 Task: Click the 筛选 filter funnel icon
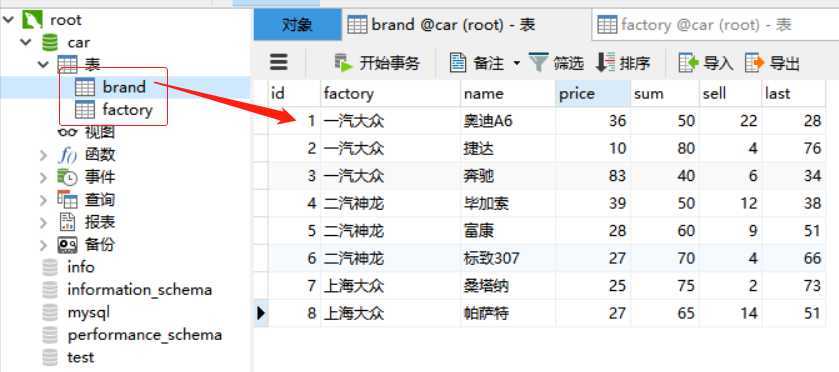[539, 63]
